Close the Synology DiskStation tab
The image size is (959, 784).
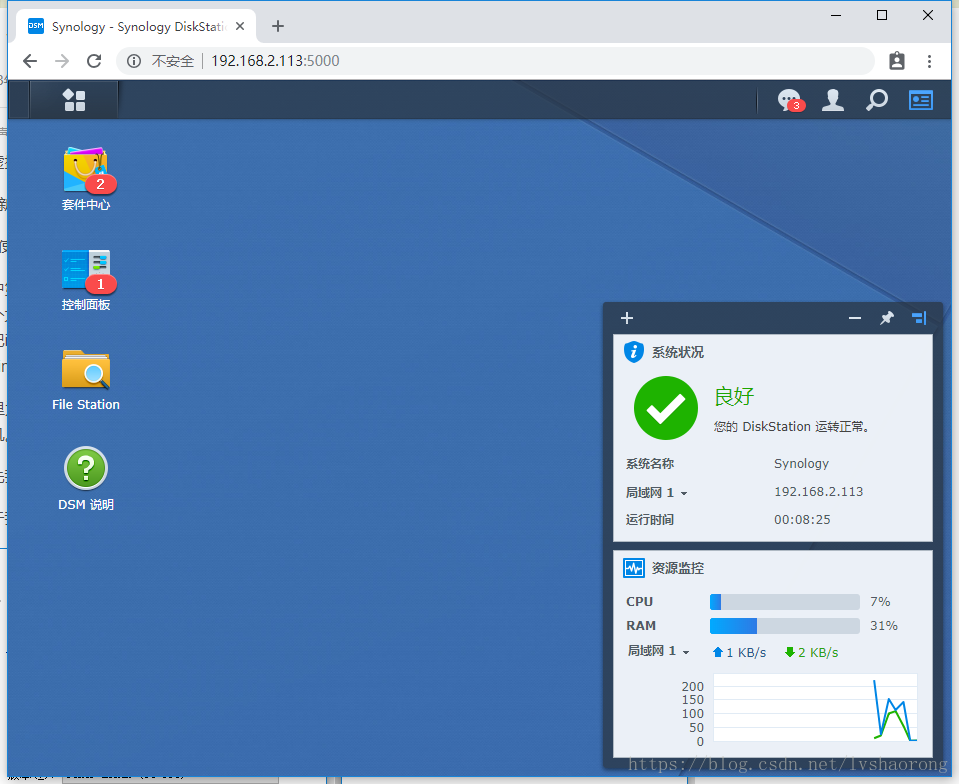(x=240, y=26)
